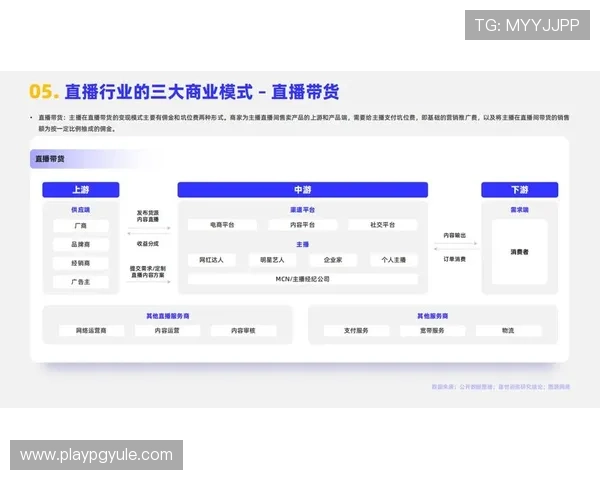Viewport: 600px width, 480px height.
Task: Click the 企业家 box
Action: click(333, 260)
